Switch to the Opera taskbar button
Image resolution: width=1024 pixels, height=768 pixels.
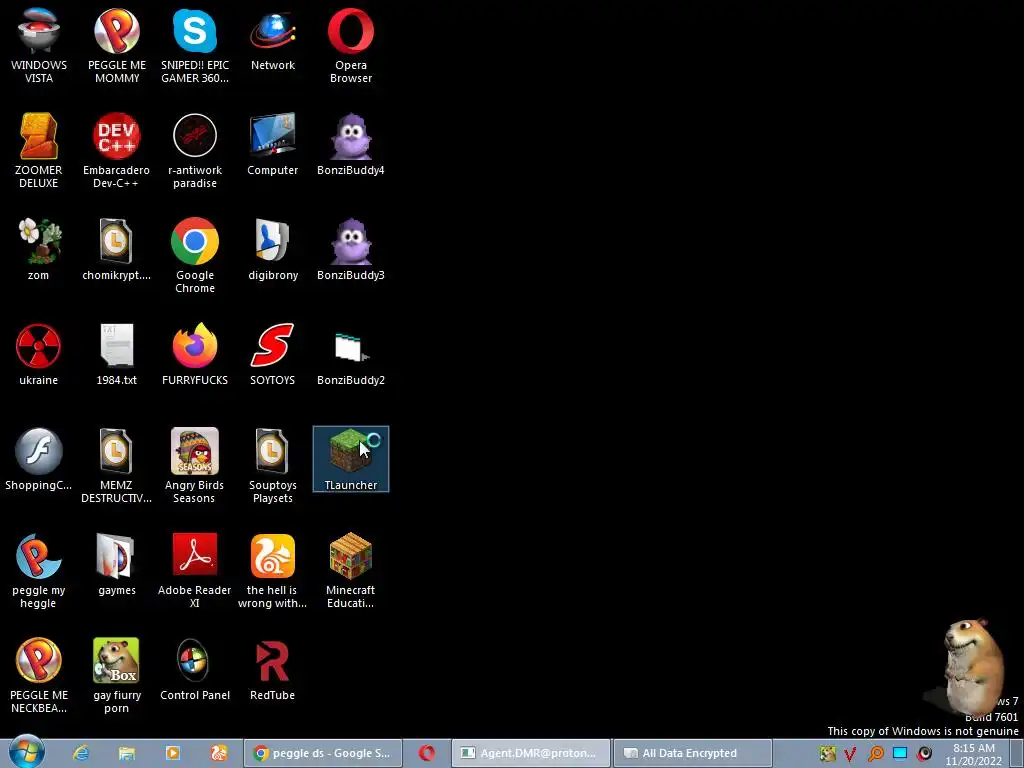coord(427,753)
